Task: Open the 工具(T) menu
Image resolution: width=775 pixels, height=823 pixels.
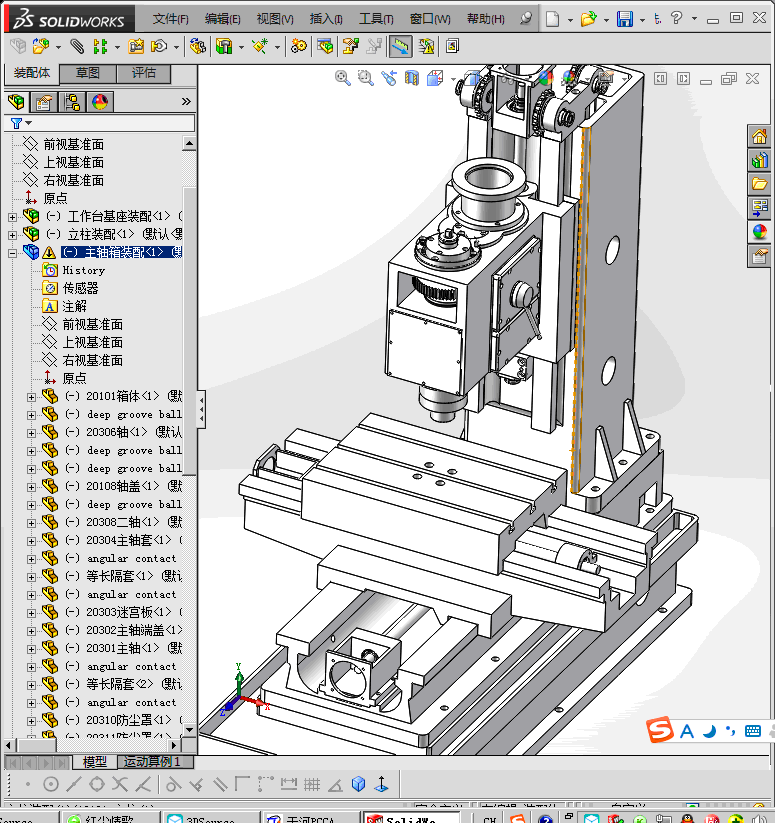Action: click(x=376, y=19)
